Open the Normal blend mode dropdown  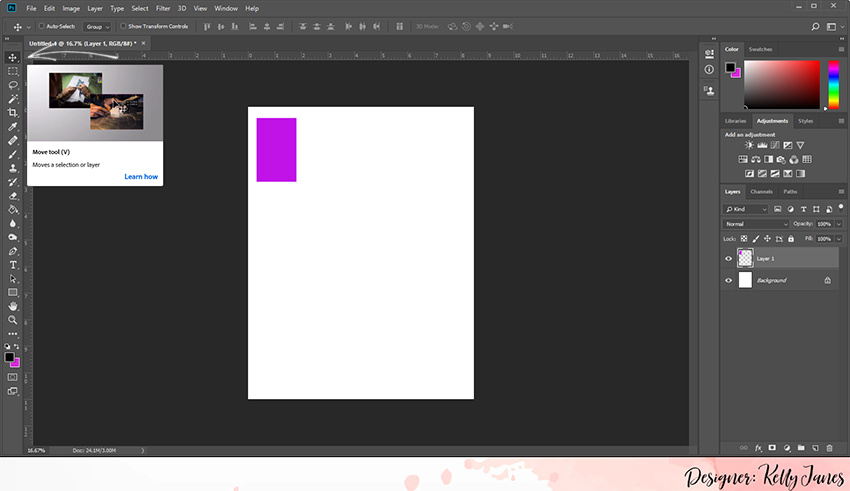tap(756, 224)
